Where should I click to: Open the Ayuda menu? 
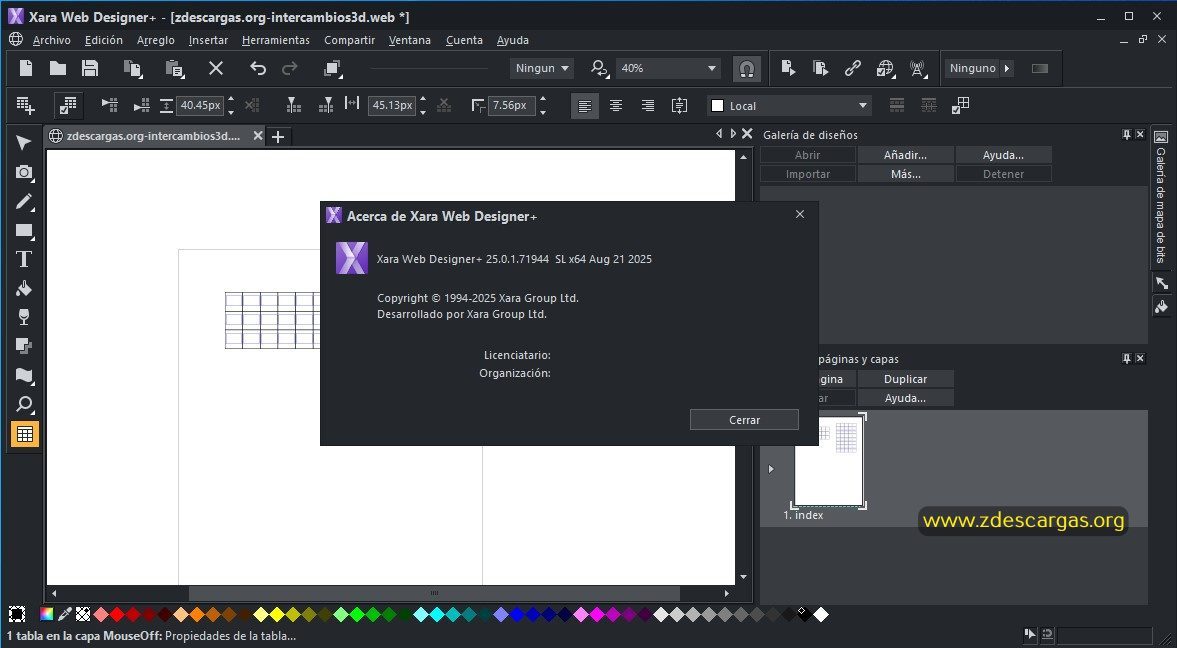(513, 41)
